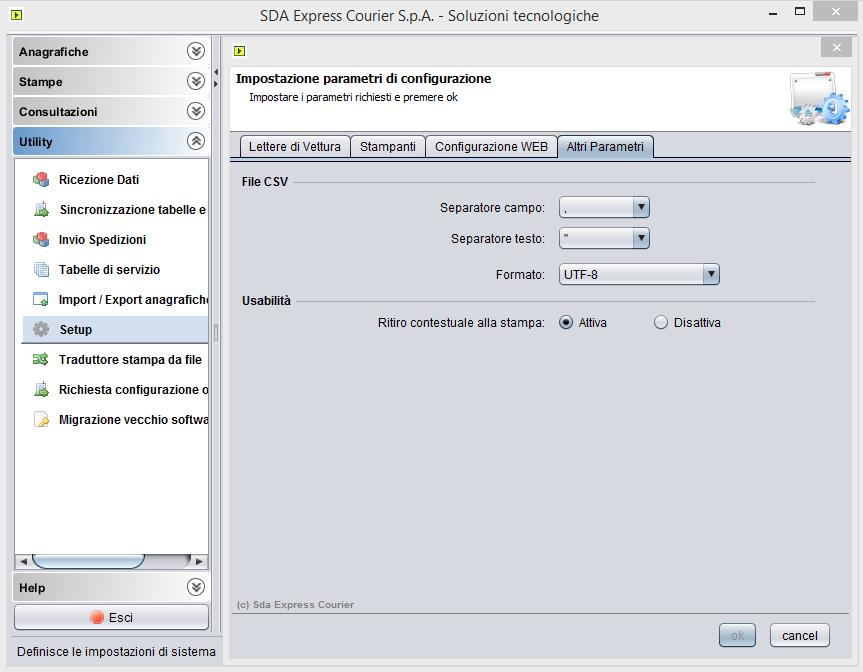Click the Invio Spedizioni icon
The height and width of the screenshot is (672, 863).
(x=41, y=239)
